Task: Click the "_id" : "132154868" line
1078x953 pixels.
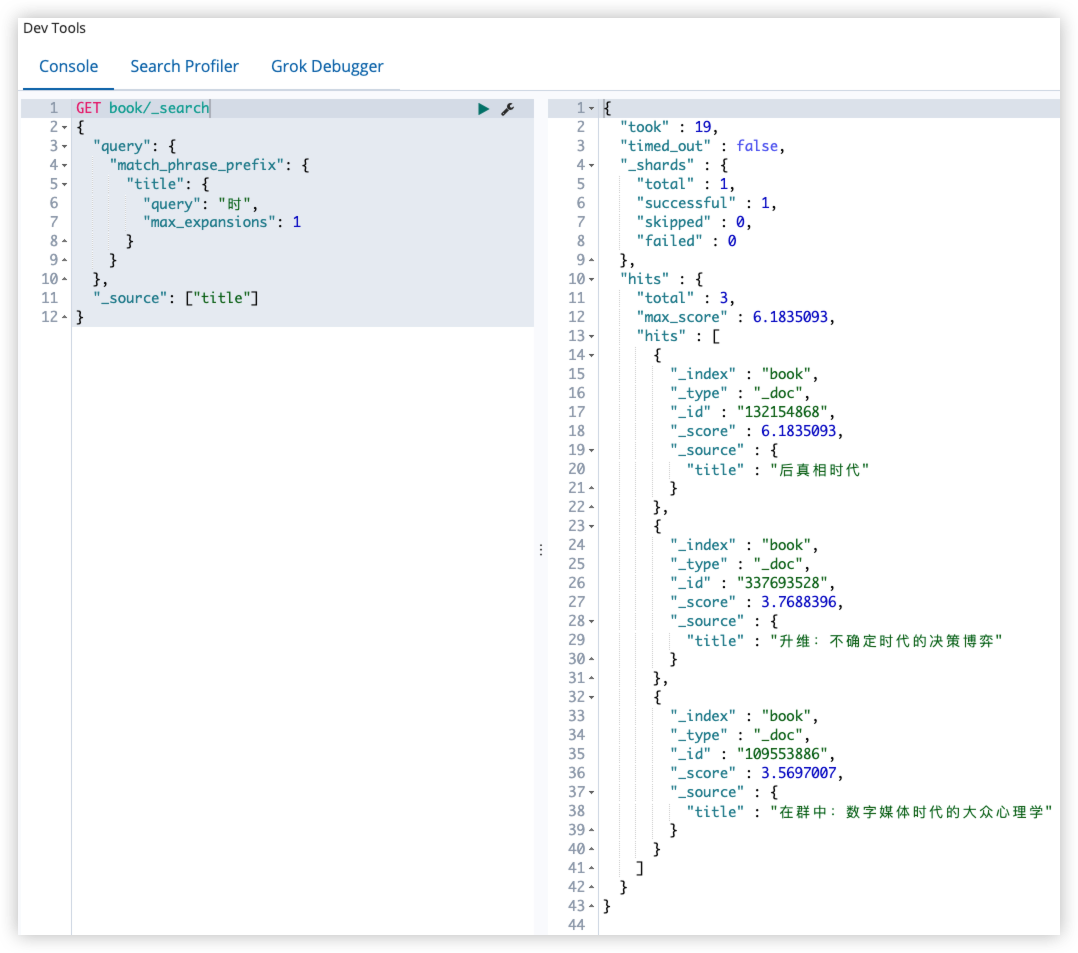Action: (x=752, y=412)
